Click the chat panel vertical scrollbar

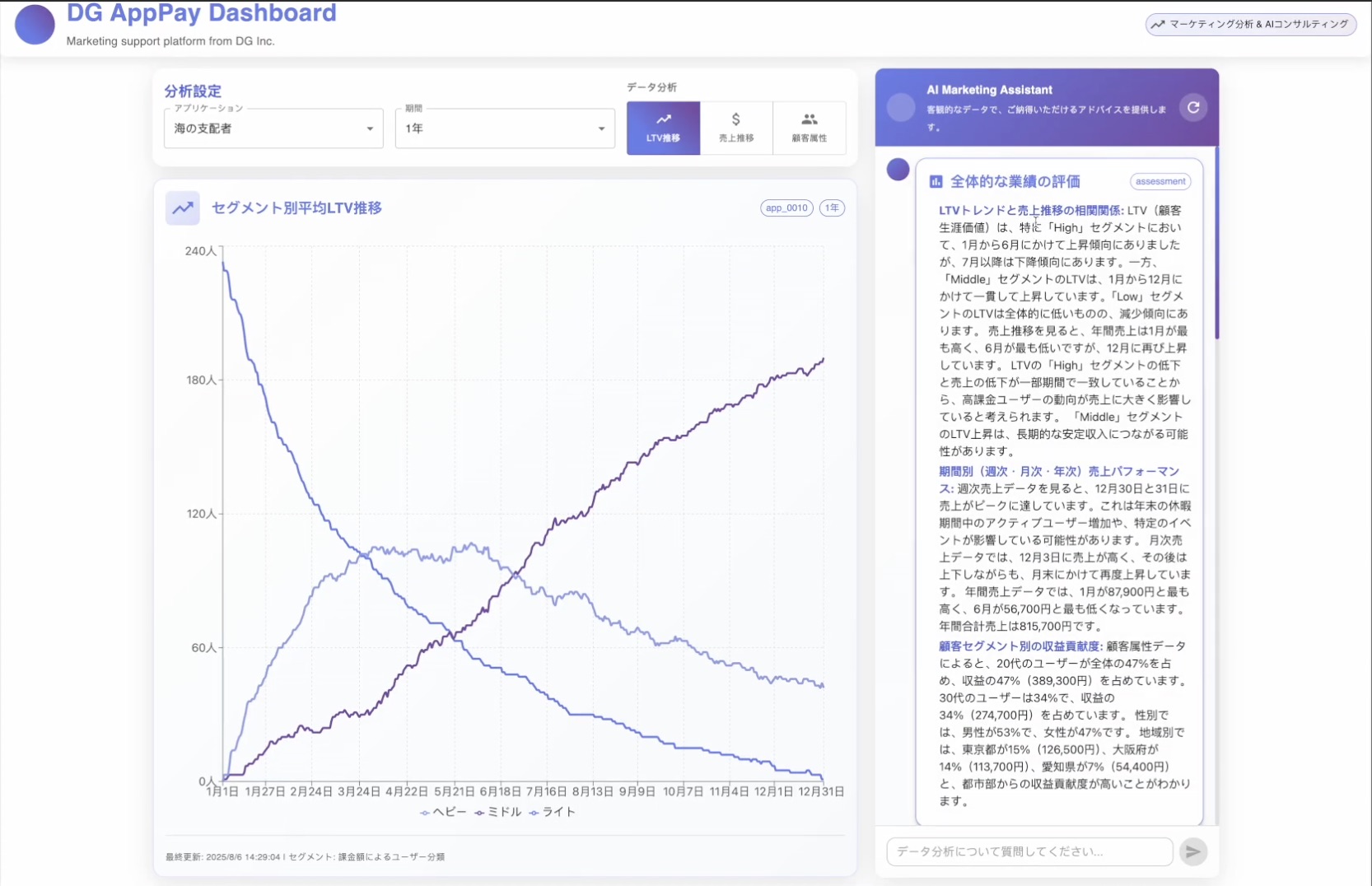[1216, 247]
